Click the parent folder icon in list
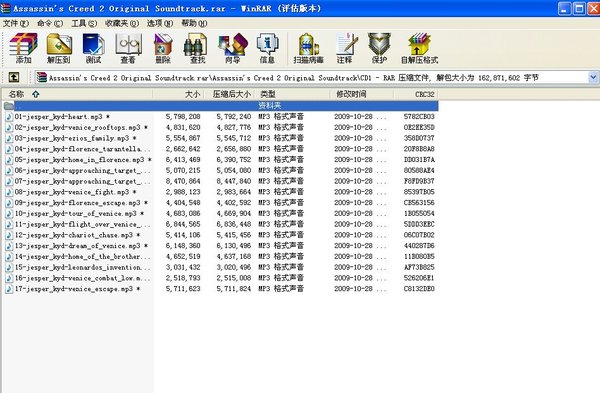Screen dimensions: 600x393 pos(9,106)
